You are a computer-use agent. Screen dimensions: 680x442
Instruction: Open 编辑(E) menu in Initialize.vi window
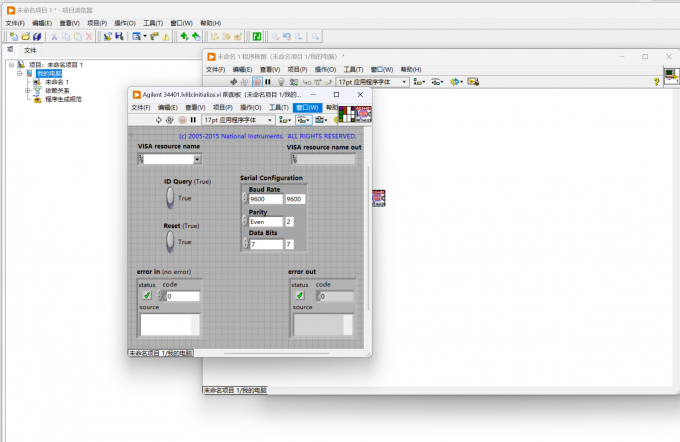pyautogui.click(x=167, y=108)
